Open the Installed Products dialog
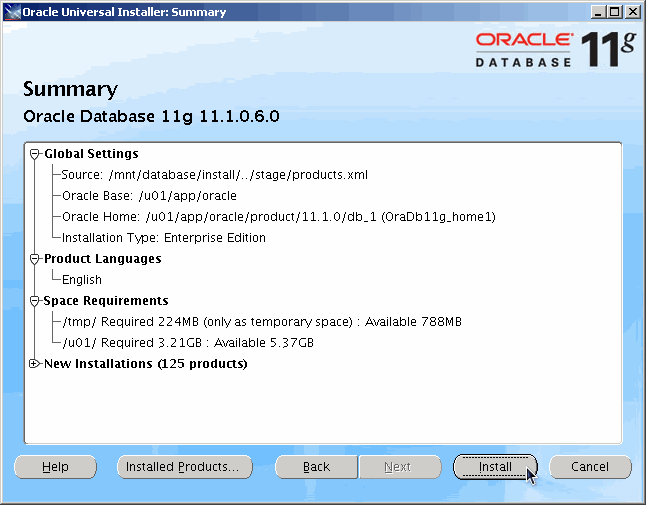 coord(182,467)
